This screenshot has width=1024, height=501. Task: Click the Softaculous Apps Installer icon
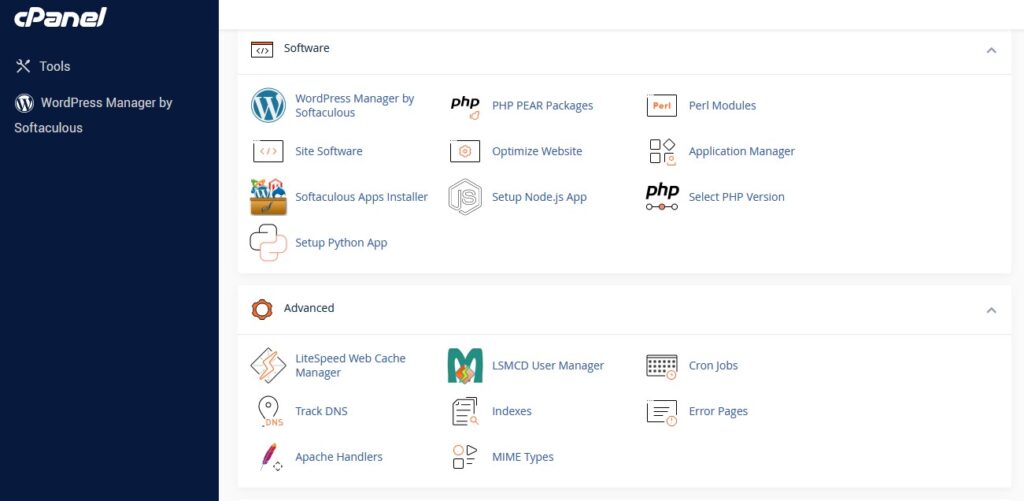click(268, 197)
